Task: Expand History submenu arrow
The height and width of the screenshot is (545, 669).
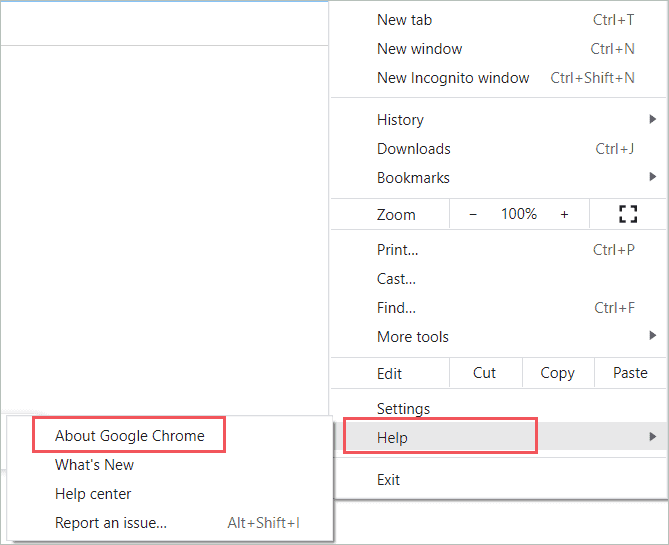Action: coord(652,119)
